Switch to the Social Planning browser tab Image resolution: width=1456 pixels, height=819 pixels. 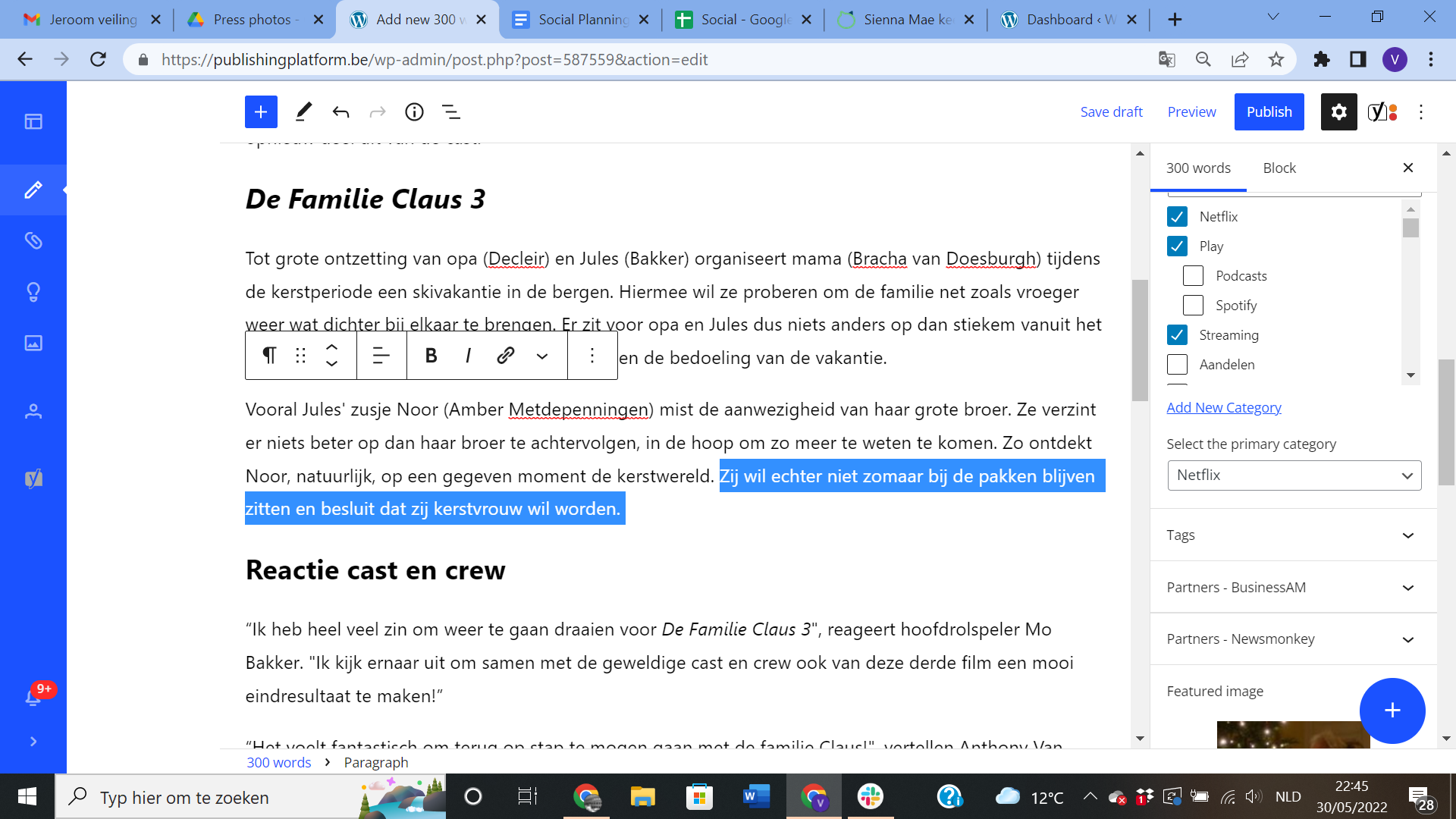pyautogui.click(x=583, y=20)
